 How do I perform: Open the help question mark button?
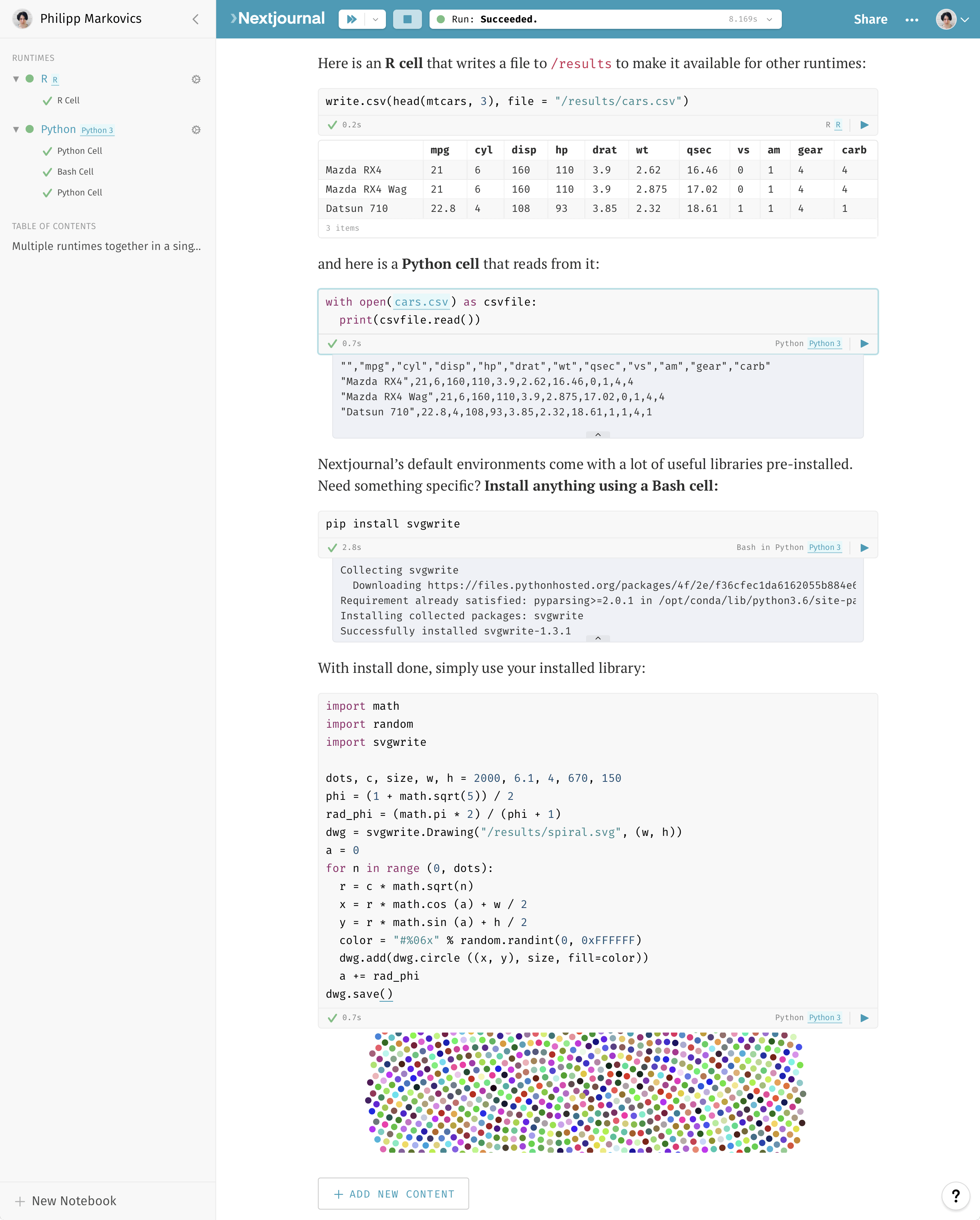coord(956,1196)
